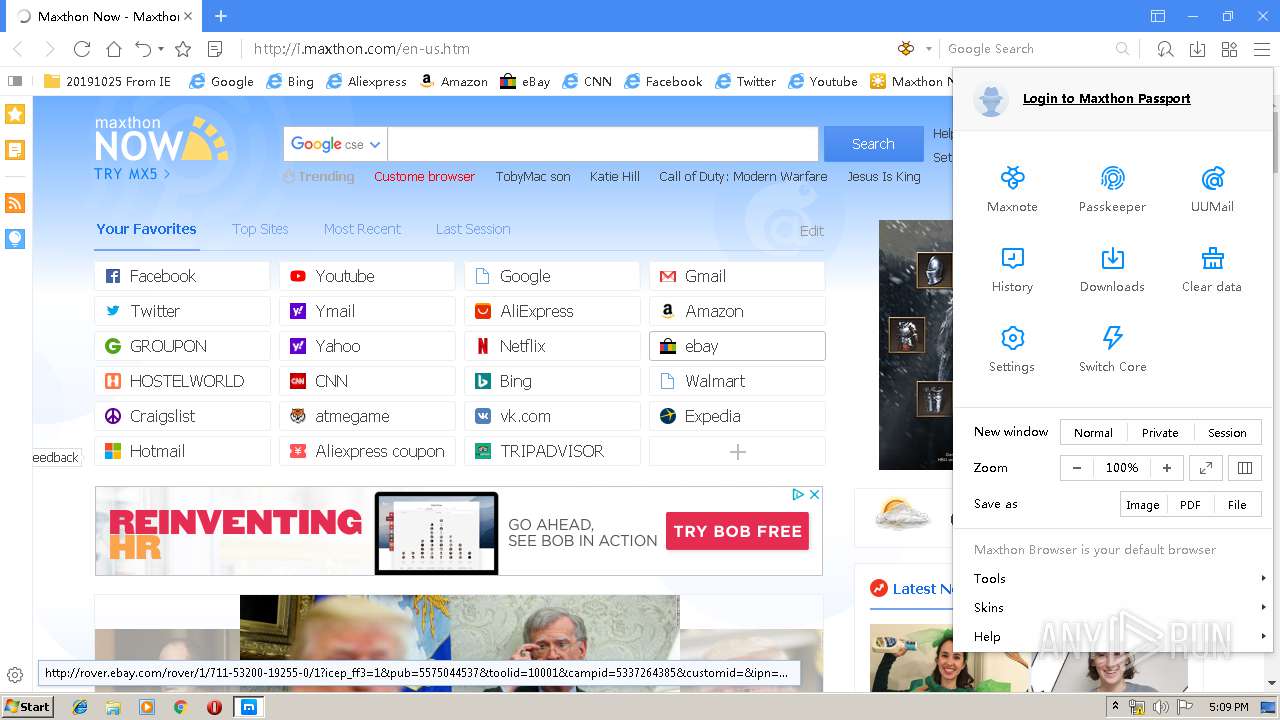Increase zoom with plus button
Image resolution: width=1280 pixels, height=720 pixels.
point(1167,468)
